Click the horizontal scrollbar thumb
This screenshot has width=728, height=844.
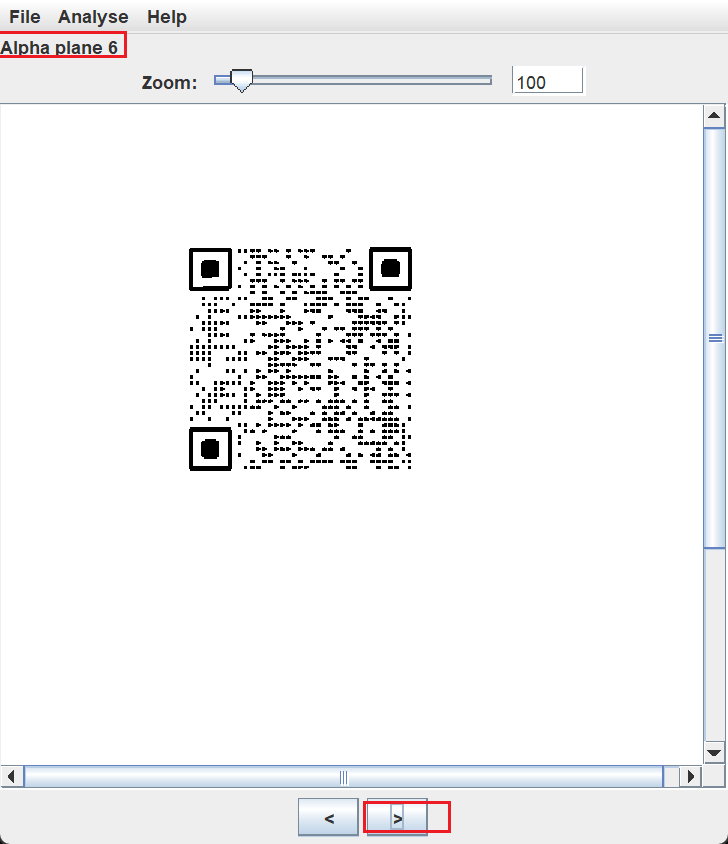[x=344, y=776]
